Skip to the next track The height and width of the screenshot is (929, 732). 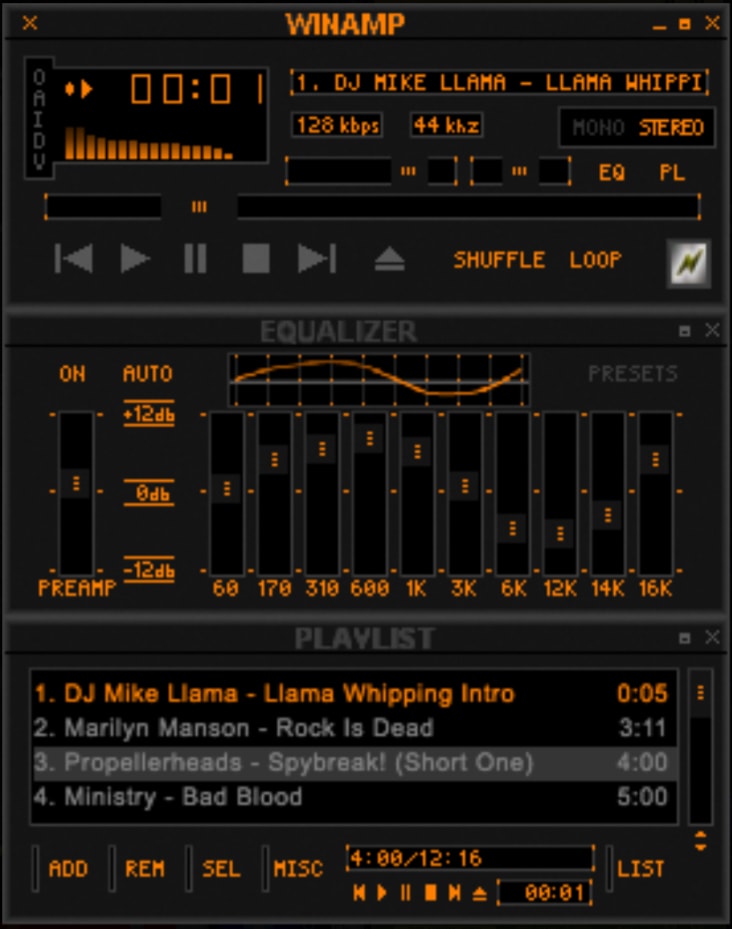317,259
